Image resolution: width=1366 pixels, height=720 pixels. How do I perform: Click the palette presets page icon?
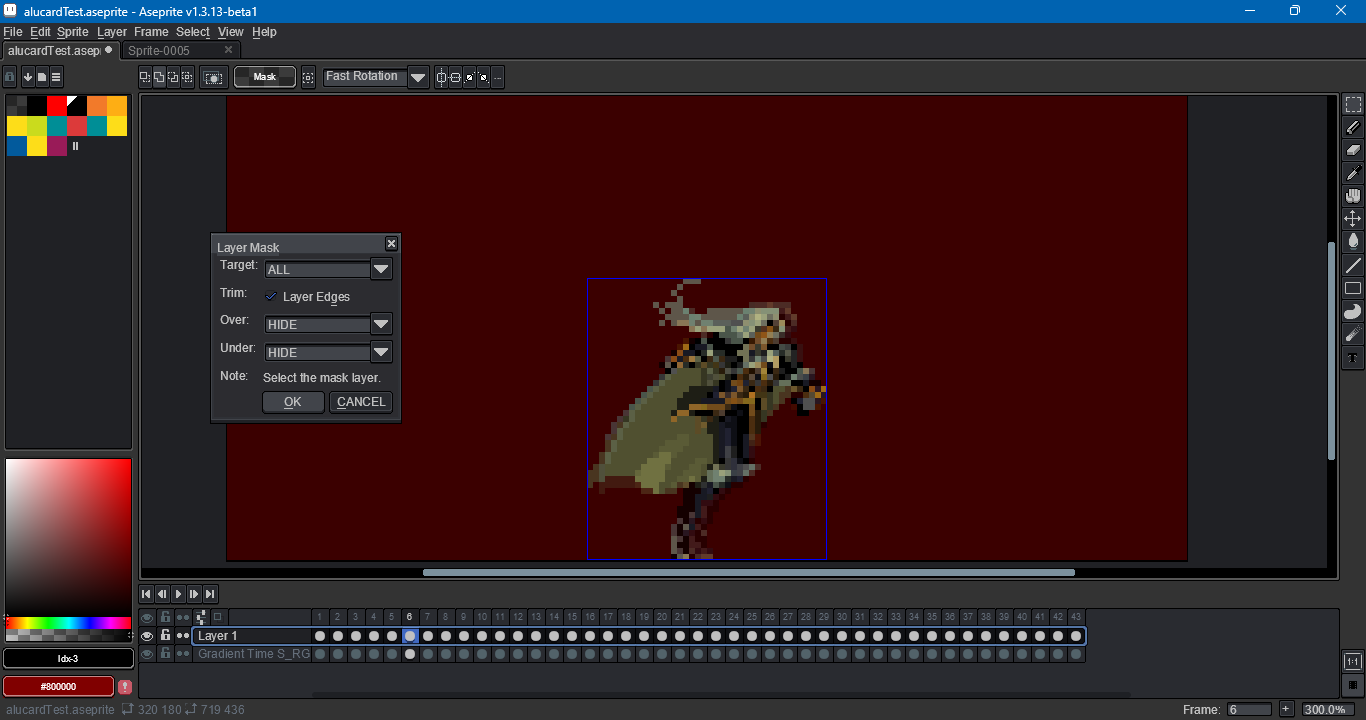(x=42, y=77)
